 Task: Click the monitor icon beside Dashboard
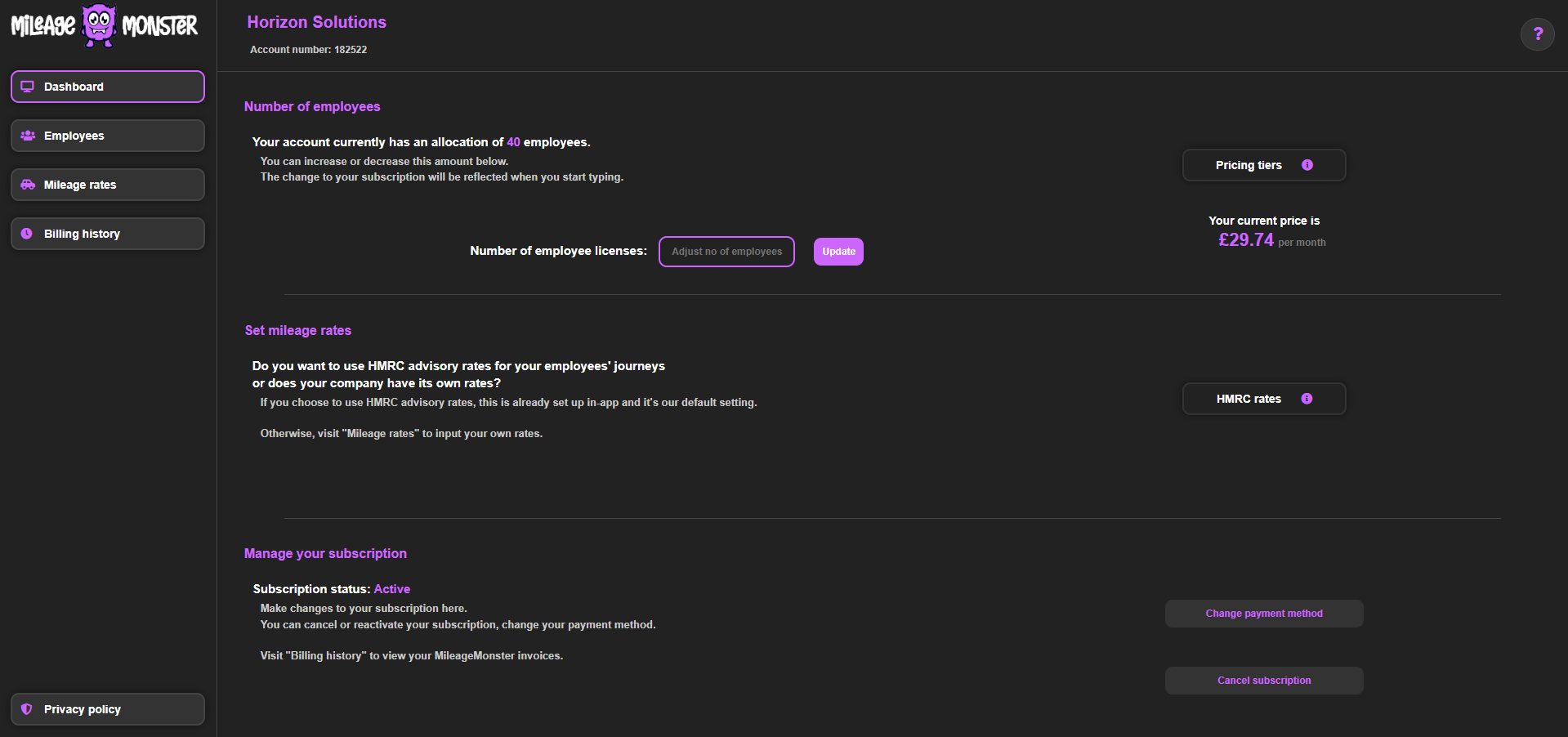click(x=27, y=87)
